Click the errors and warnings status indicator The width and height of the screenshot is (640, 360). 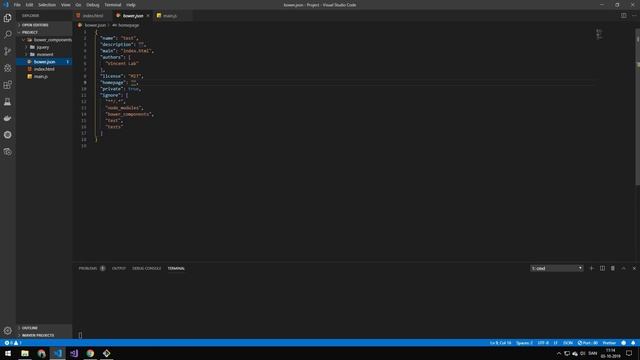(12, 343)
